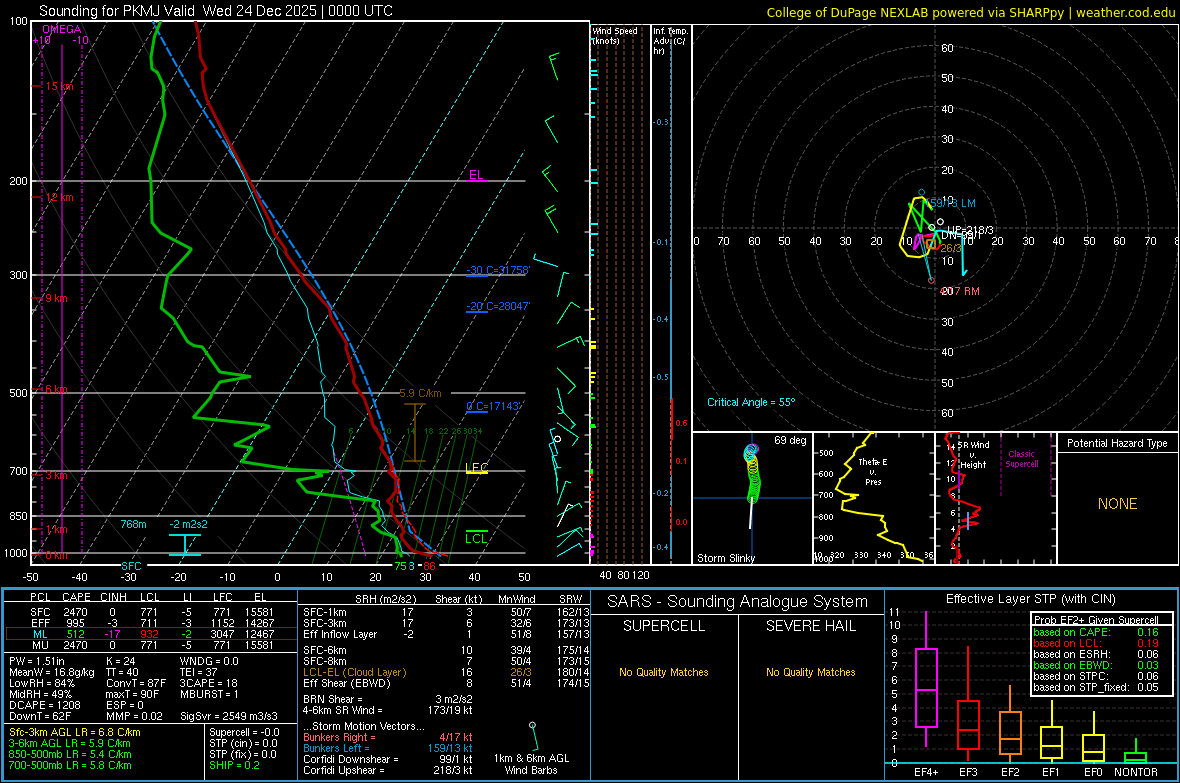Click the magenta OMEGA label
This screenshot has height=783, width=1180.
pos(62,29)
